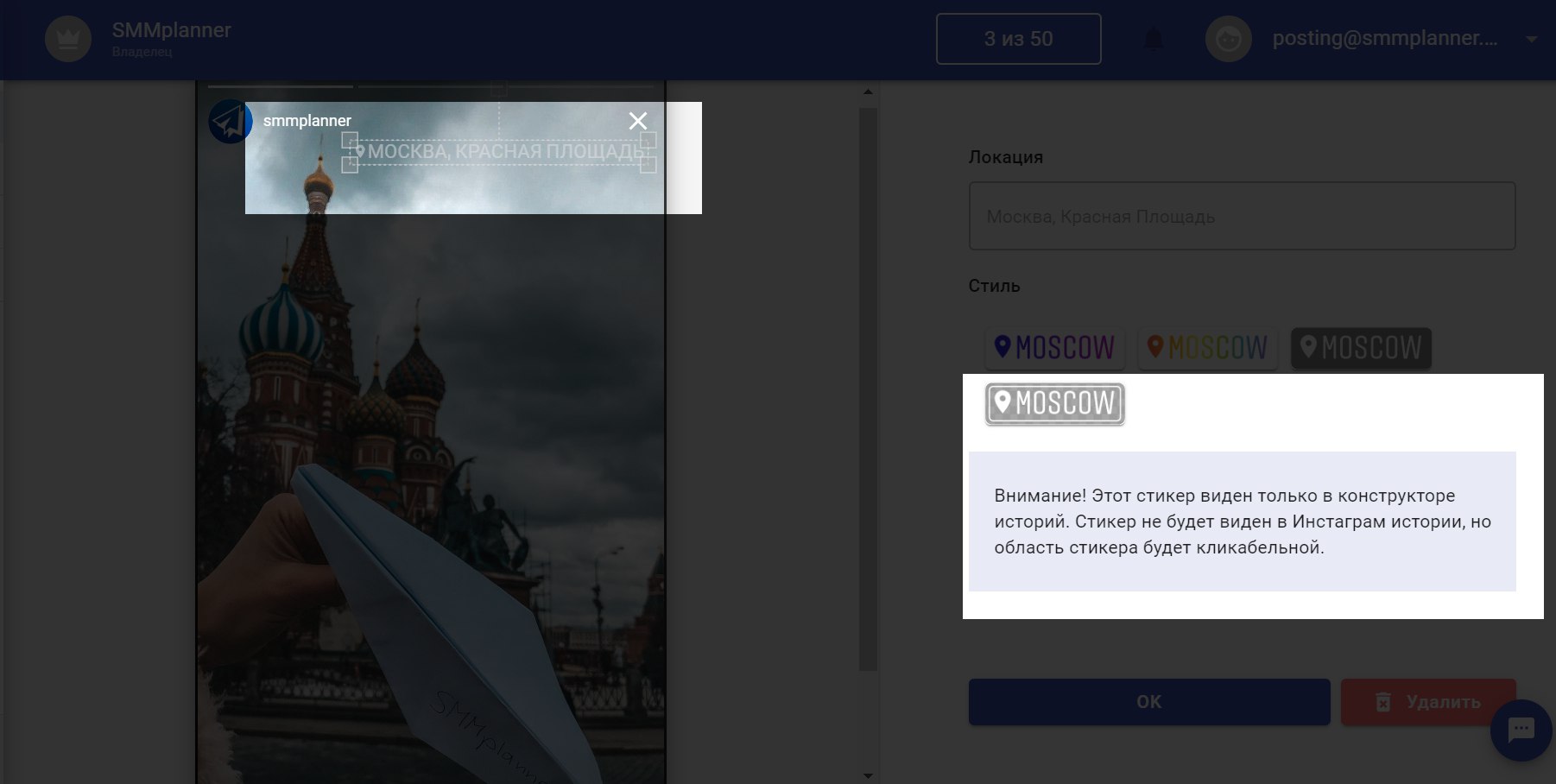Select the location sticker on the story
1556x784 pixels.
[x=500, y=152]
